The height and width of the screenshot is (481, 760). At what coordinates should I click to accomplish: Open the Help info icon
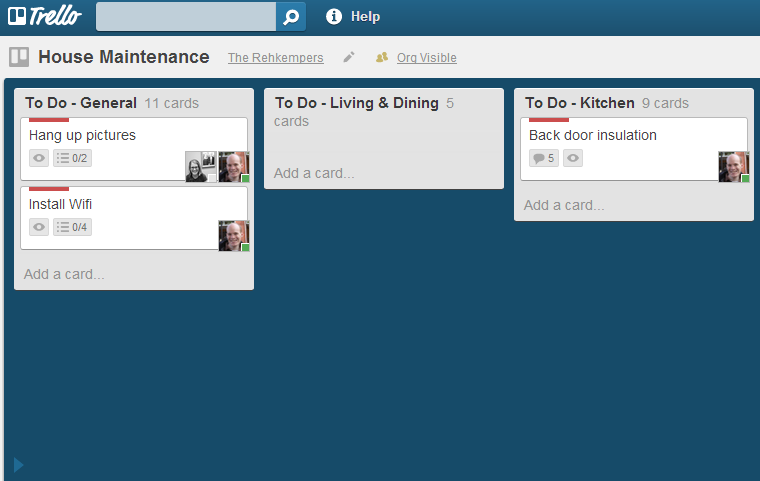click(333, 16)
